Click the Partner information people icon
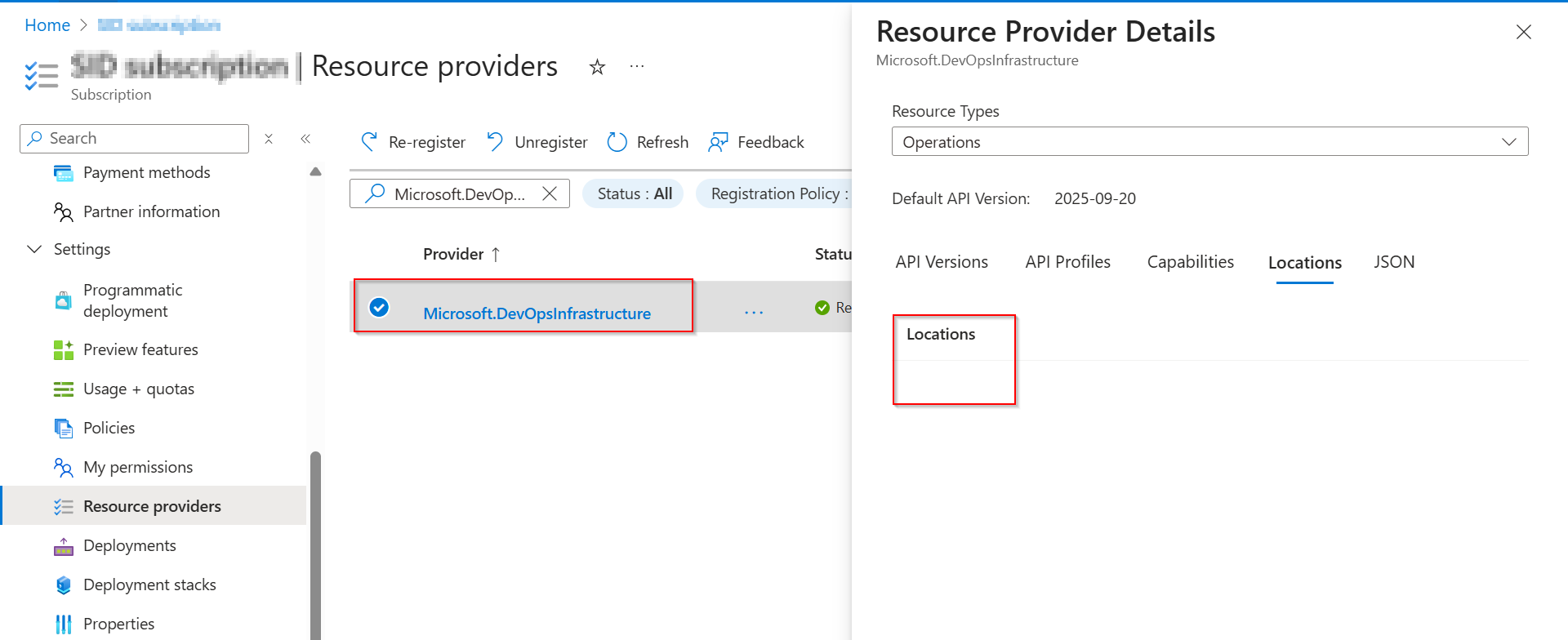Screen dimensions: 1568x640 coord(63,212)
